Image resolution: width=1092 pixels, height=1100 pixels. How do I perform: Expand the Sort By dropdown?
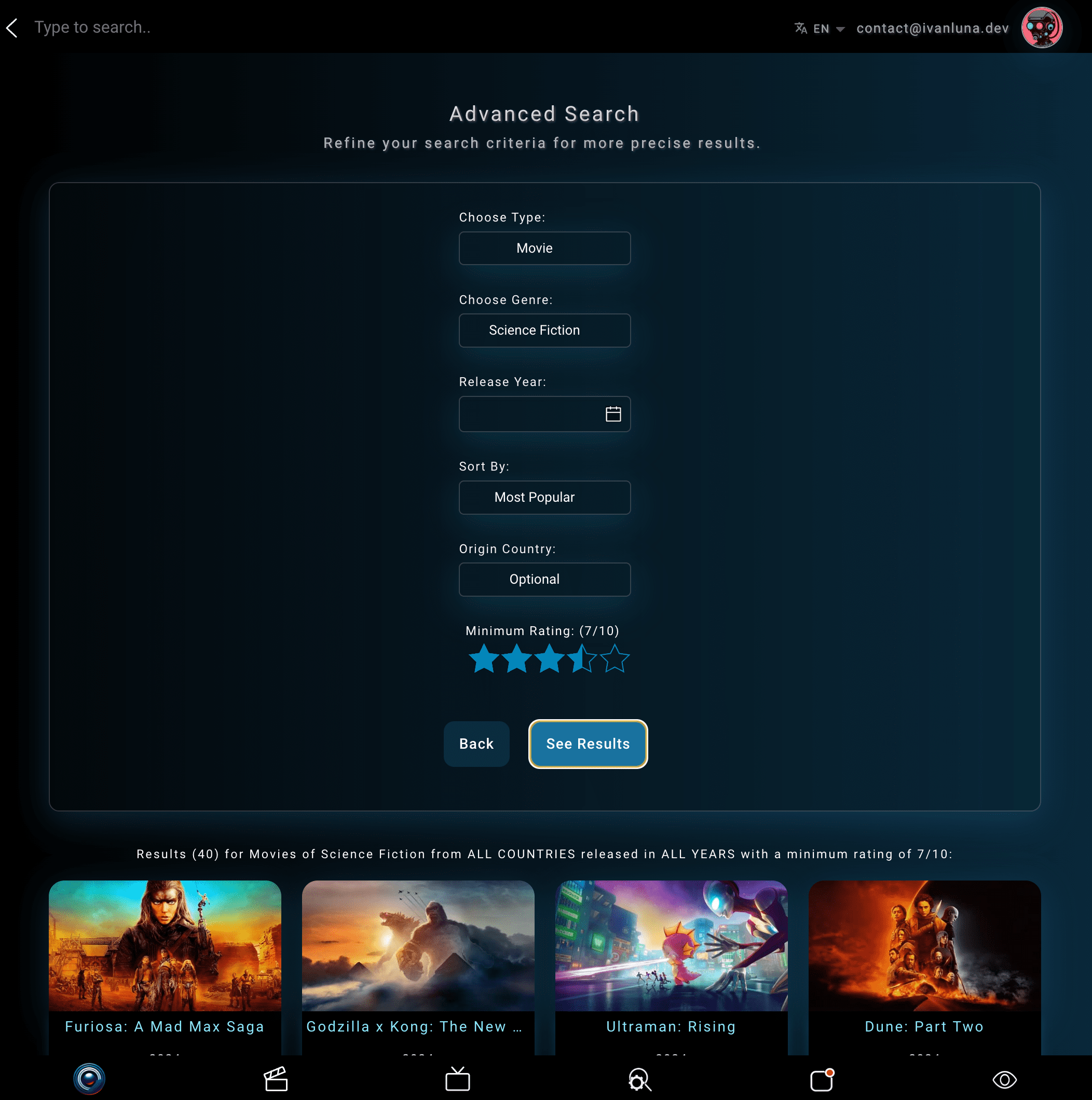point(545,497)
